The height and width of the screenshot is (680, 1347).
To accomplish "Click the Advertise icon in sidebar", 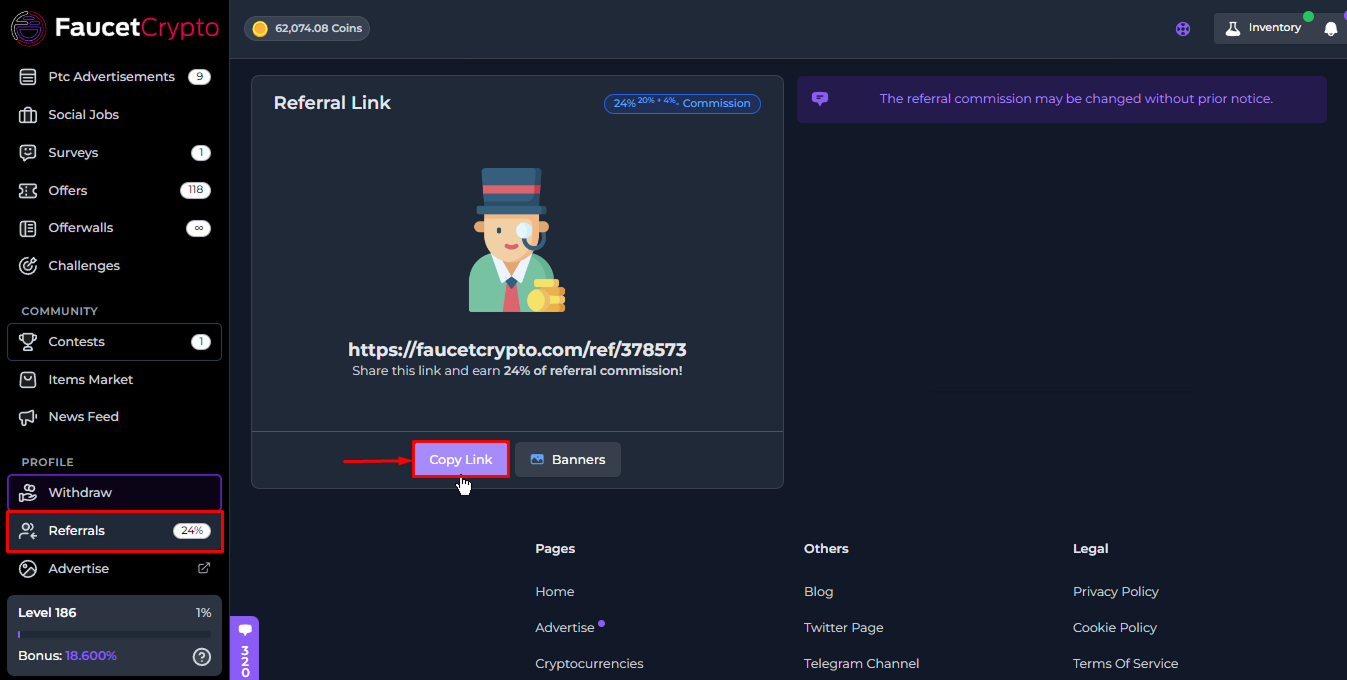I will 28,569.
